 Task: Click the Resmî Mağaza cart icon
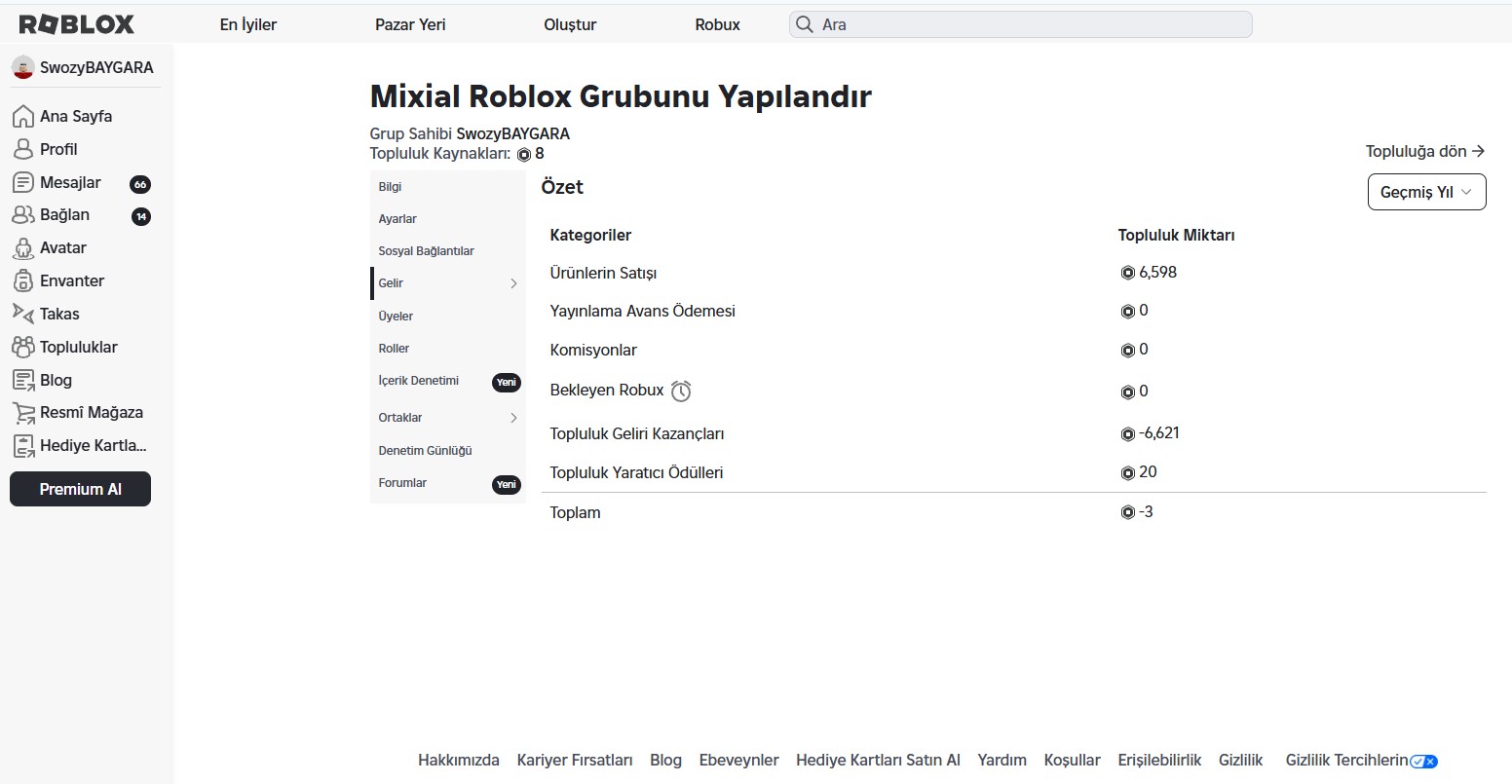pos(23,413)
